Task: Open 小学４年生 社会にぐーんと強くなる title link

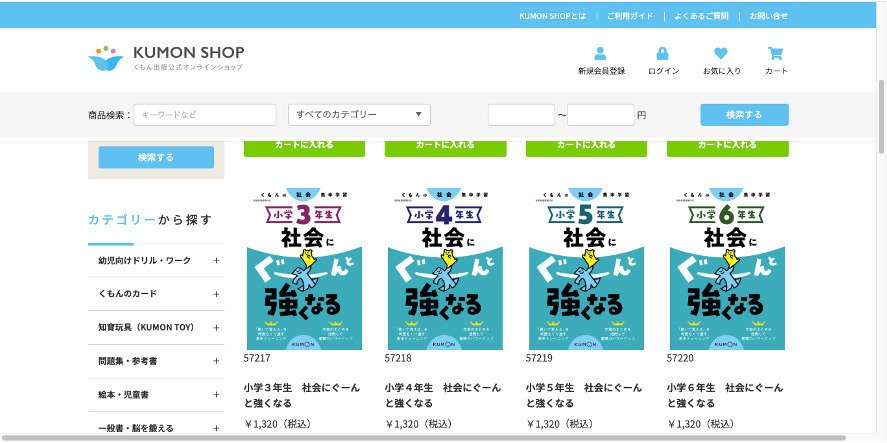Action: pos(443,395)
